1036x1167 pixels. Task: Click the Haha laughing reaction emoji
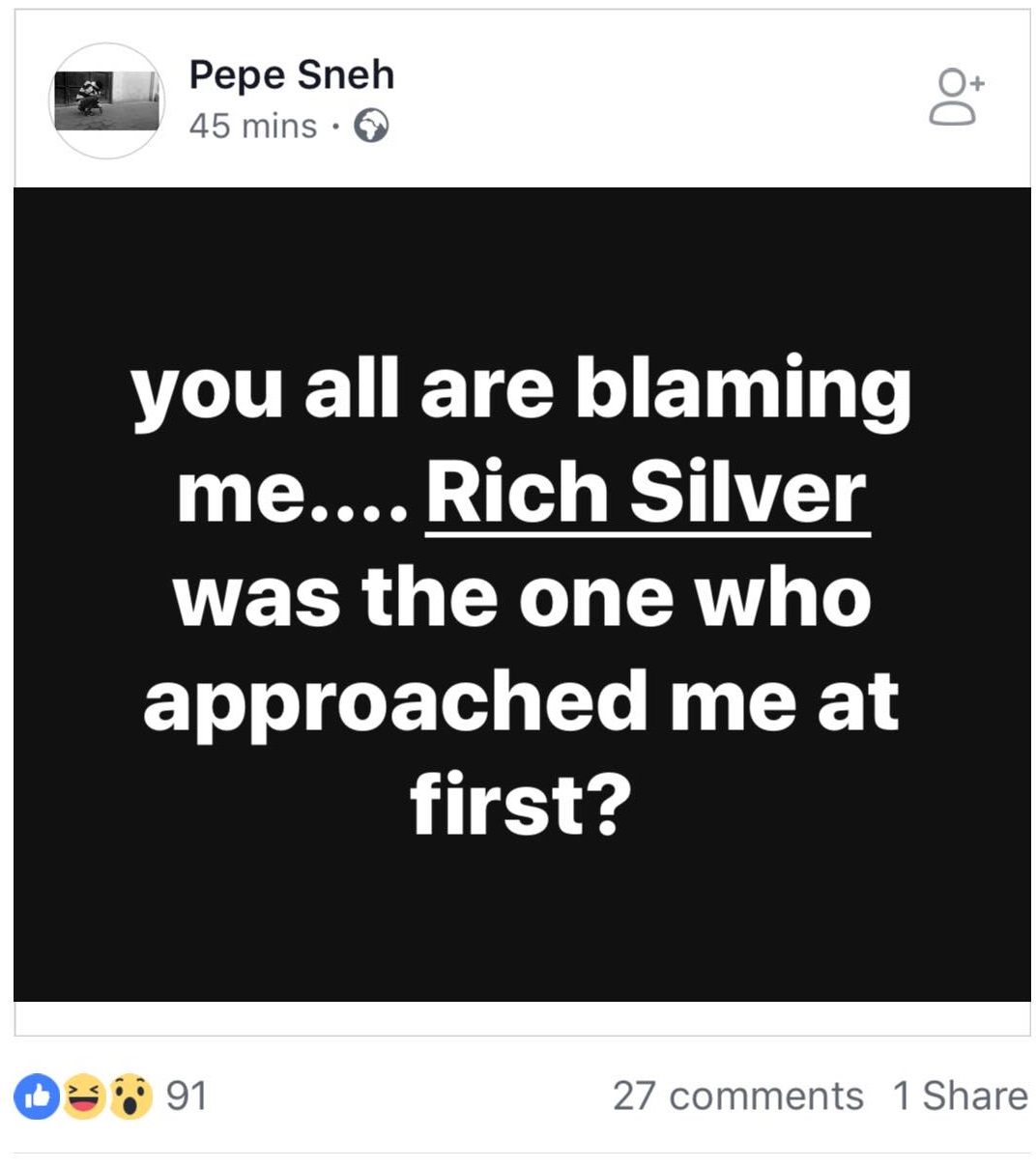point(84,1096)
